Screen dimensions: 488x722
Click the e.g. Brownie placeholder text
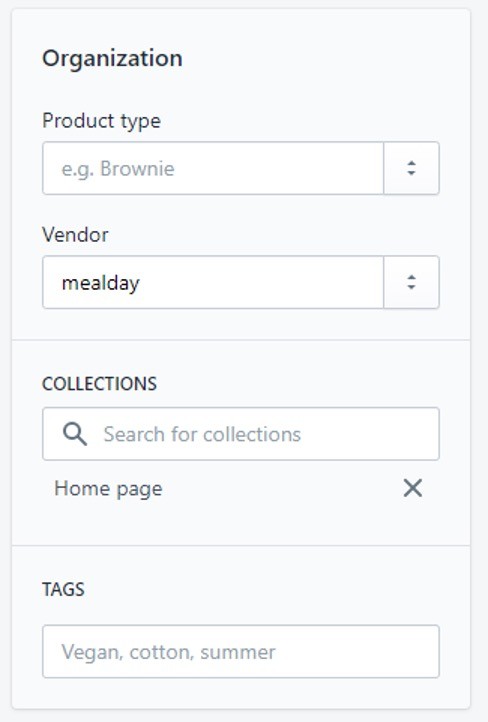[118, 169]
